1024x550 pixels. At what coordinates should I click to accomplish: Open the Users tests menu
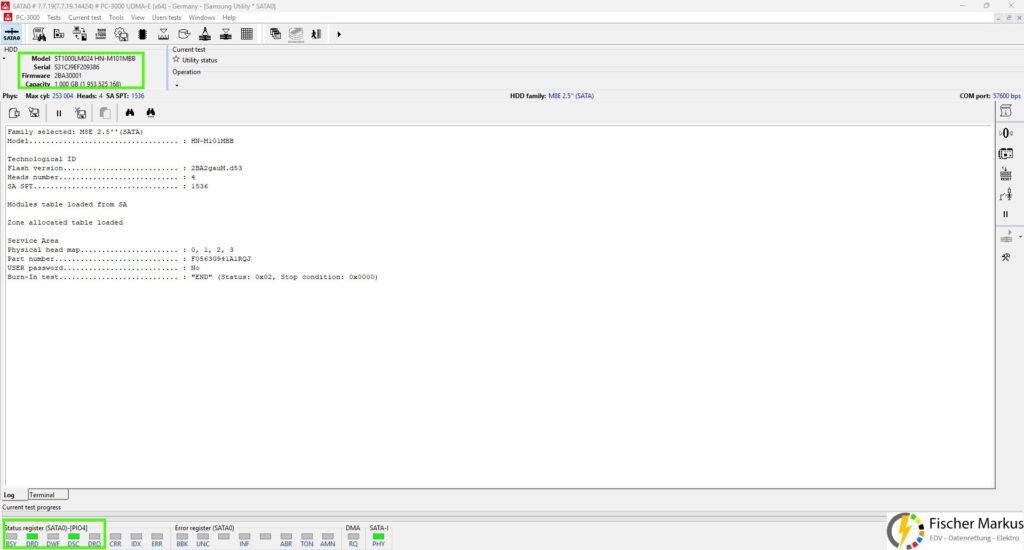point(167,18)
